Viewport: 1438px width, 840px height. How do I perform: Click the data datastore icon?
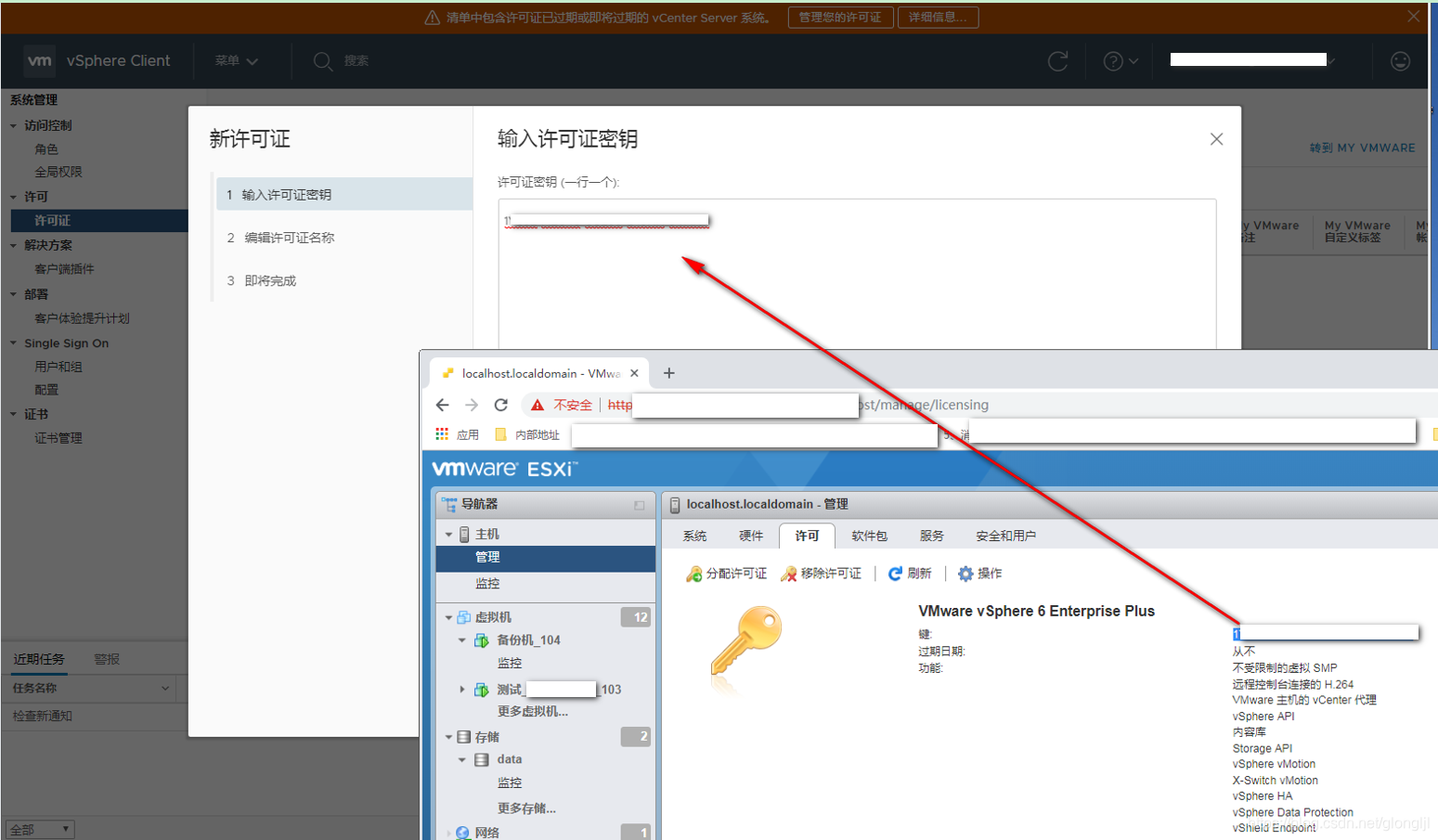point(481,759)
